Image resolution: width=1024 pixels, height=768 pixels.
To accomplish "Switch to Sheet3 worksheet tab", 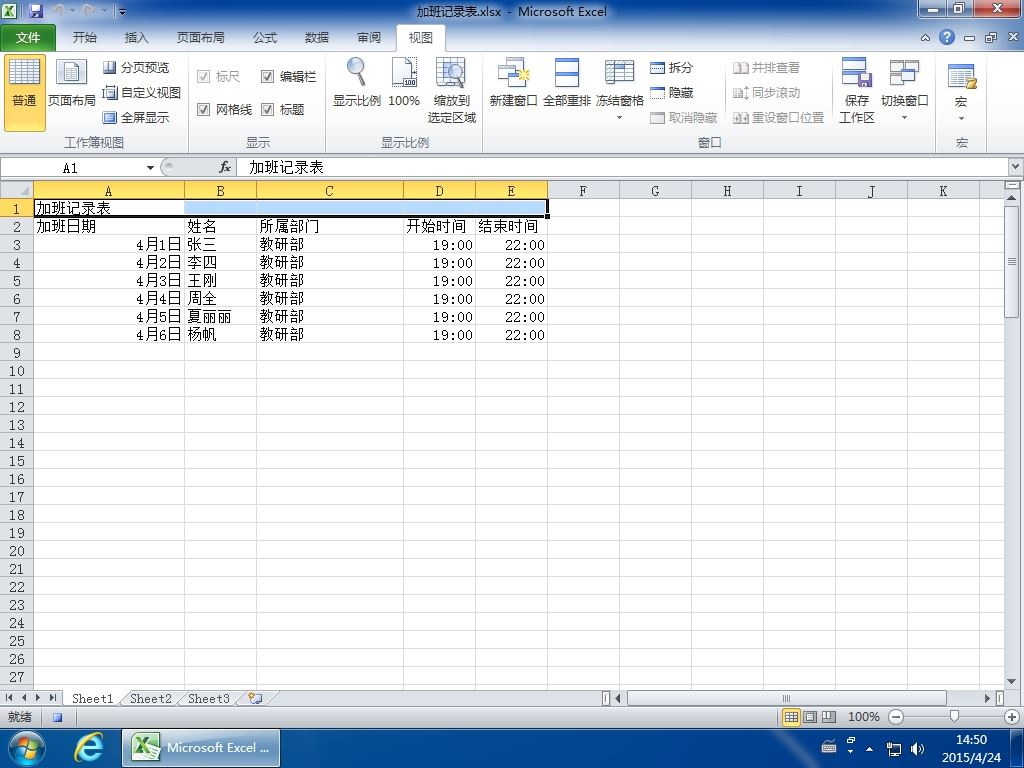I will (208, 698).
